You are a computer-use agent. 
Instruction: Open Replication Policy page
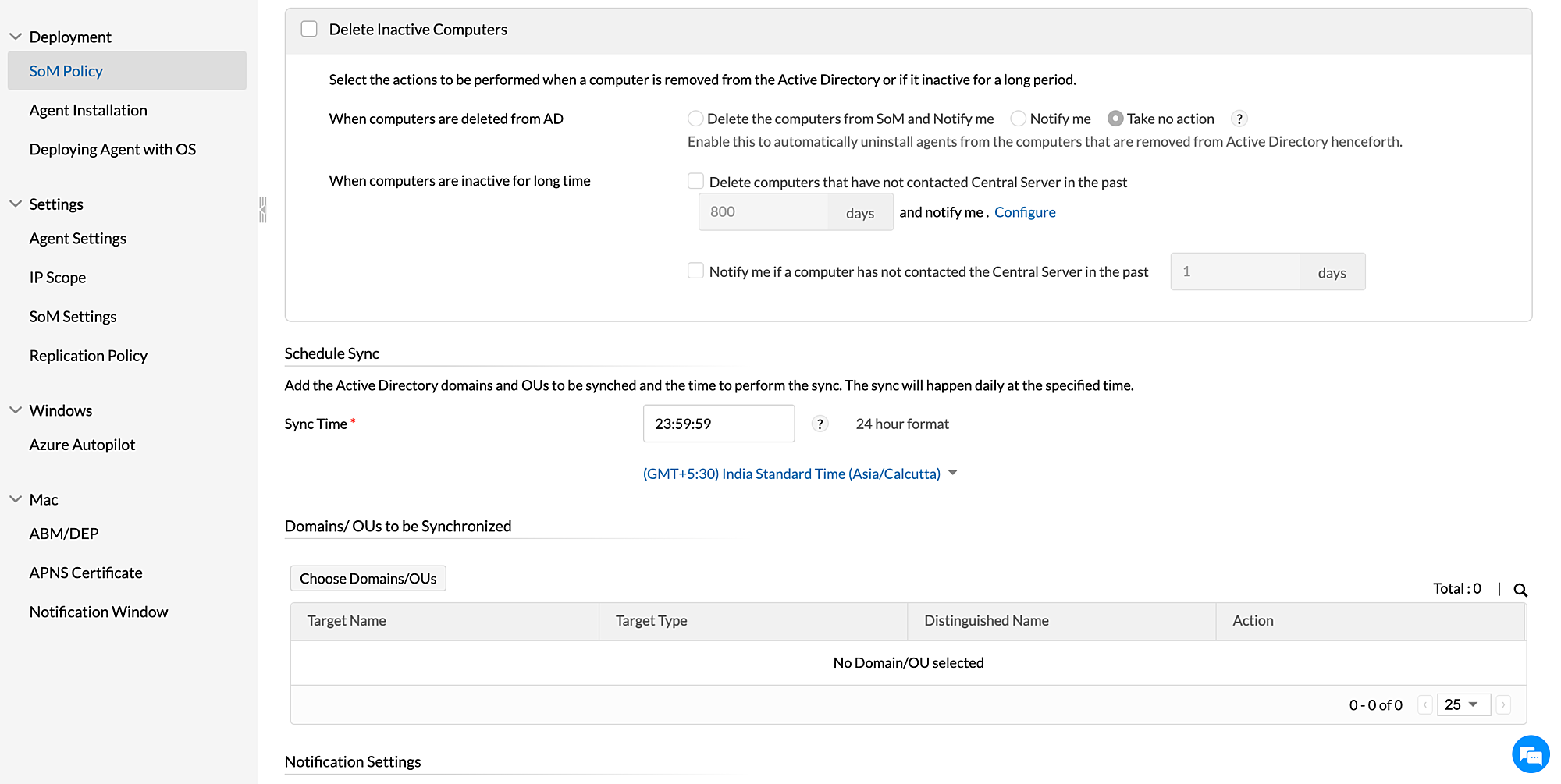tap(88, 355)
